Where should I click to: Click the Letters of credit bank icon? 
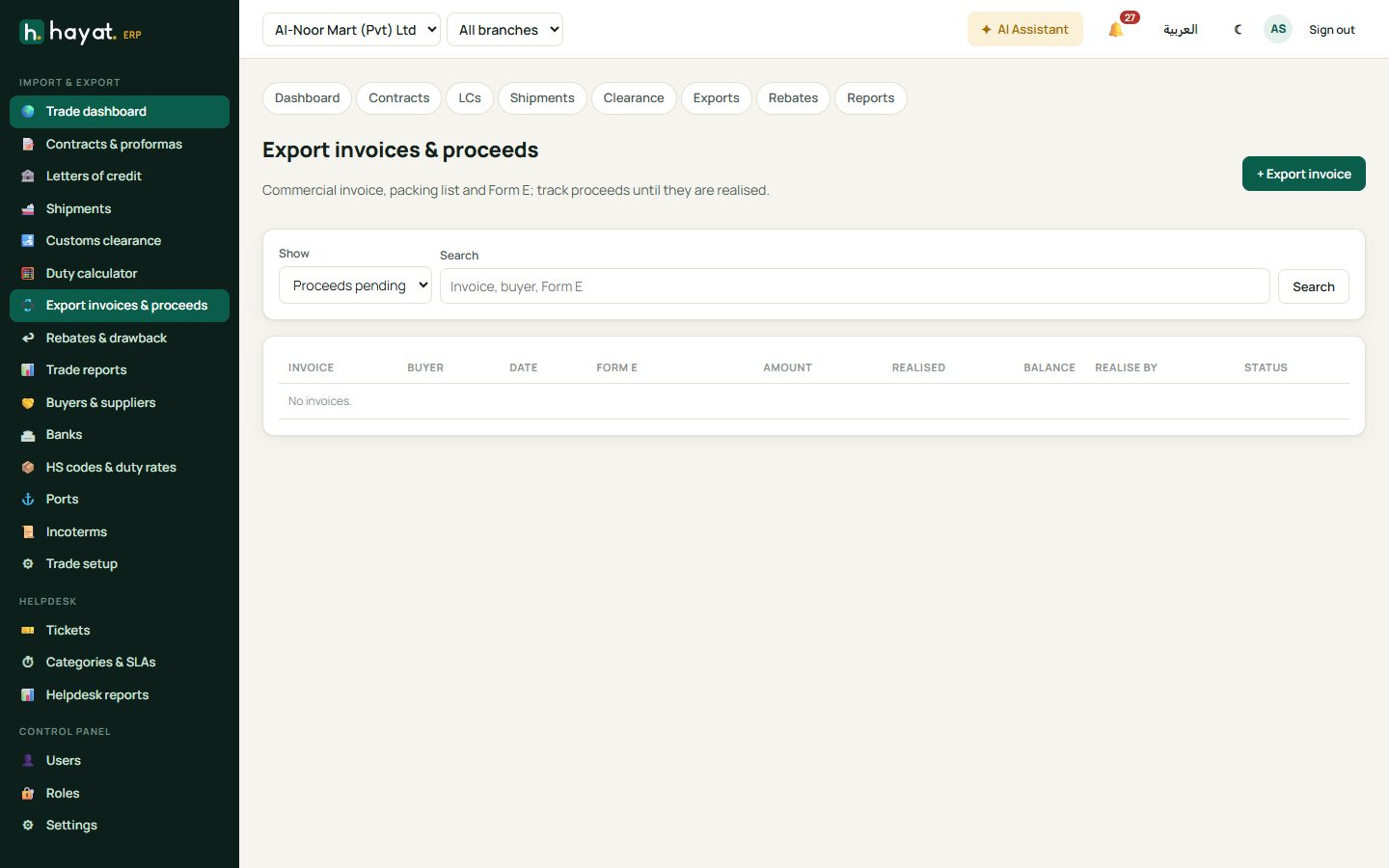28,176
